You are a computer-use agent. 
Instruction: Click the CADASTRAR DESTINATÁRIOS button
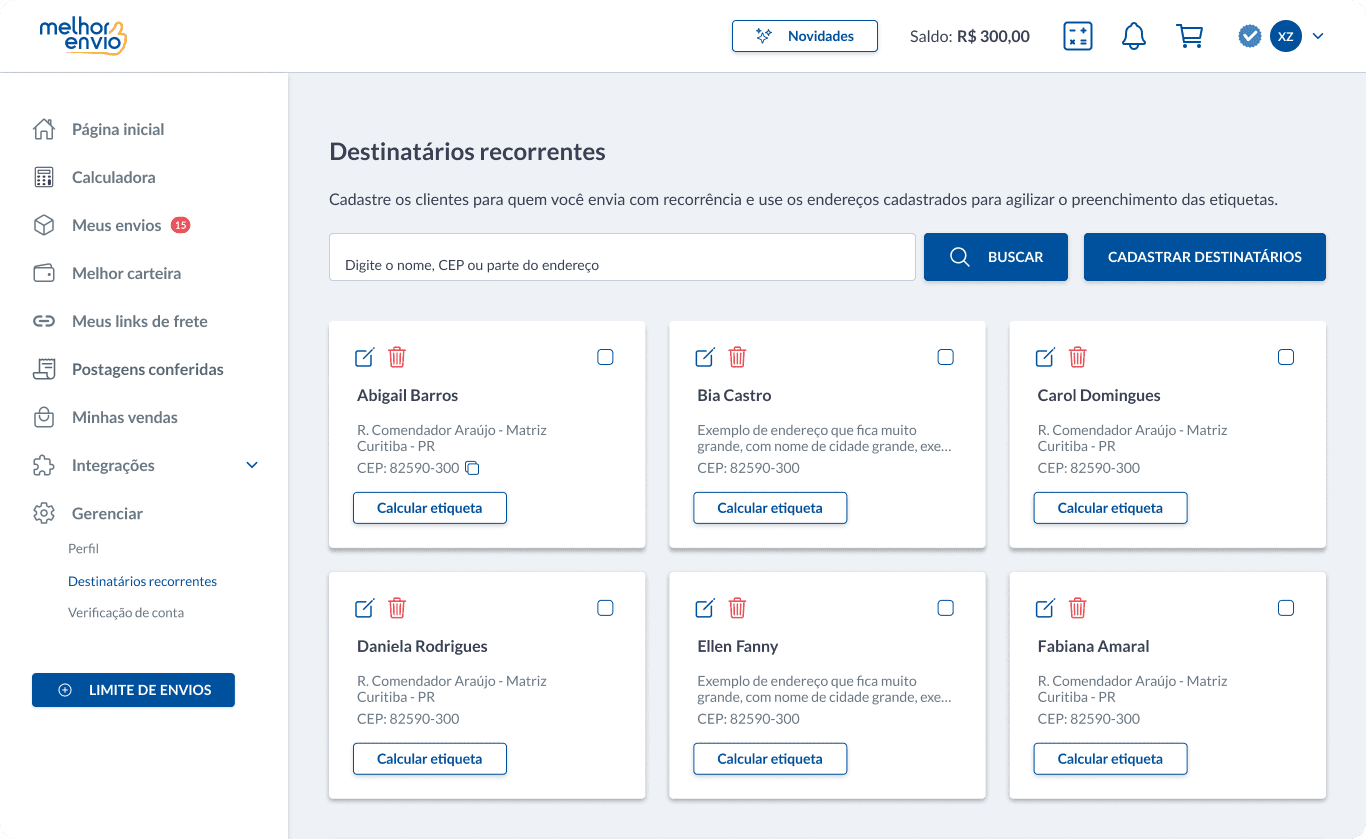[x=1205, y=257]
